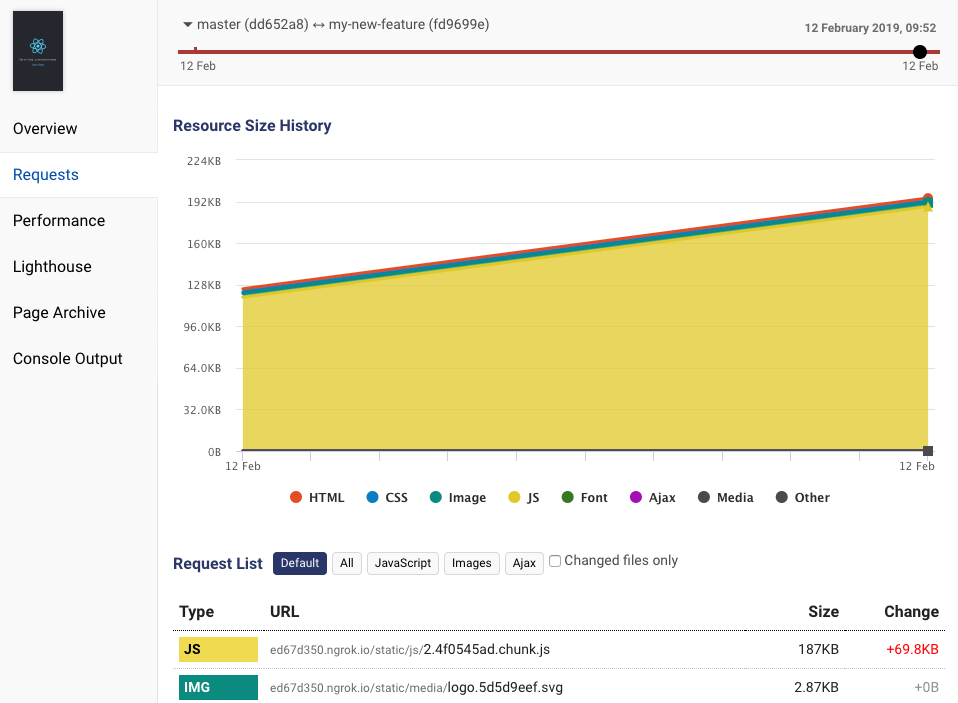Click the Change column header
Screen dimensions: 958x703
click(x=911, y=611)
